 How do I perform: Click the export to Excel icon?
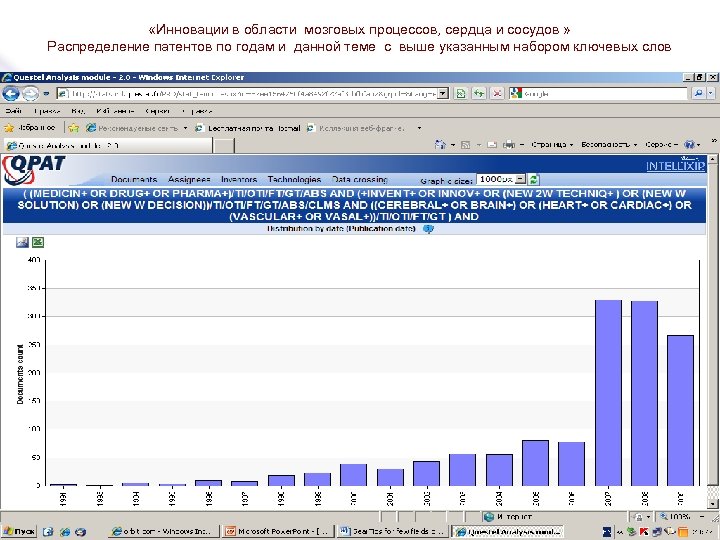(x=38, y=242)
